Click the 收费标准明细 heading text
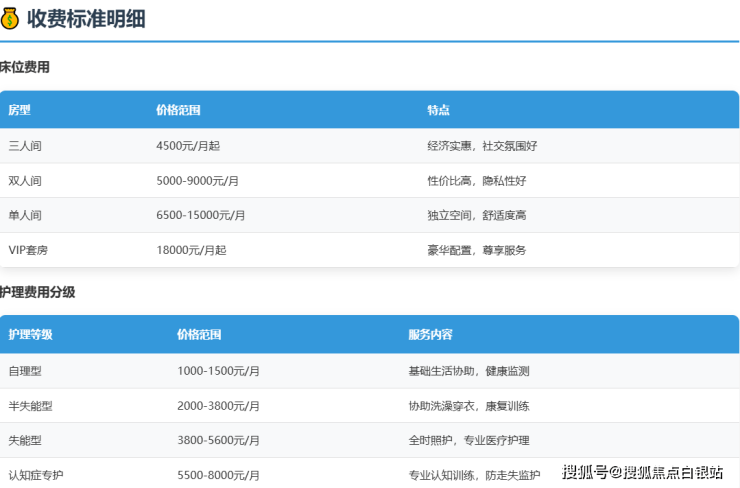The image size is (740, 488). [x=86, y=18]
